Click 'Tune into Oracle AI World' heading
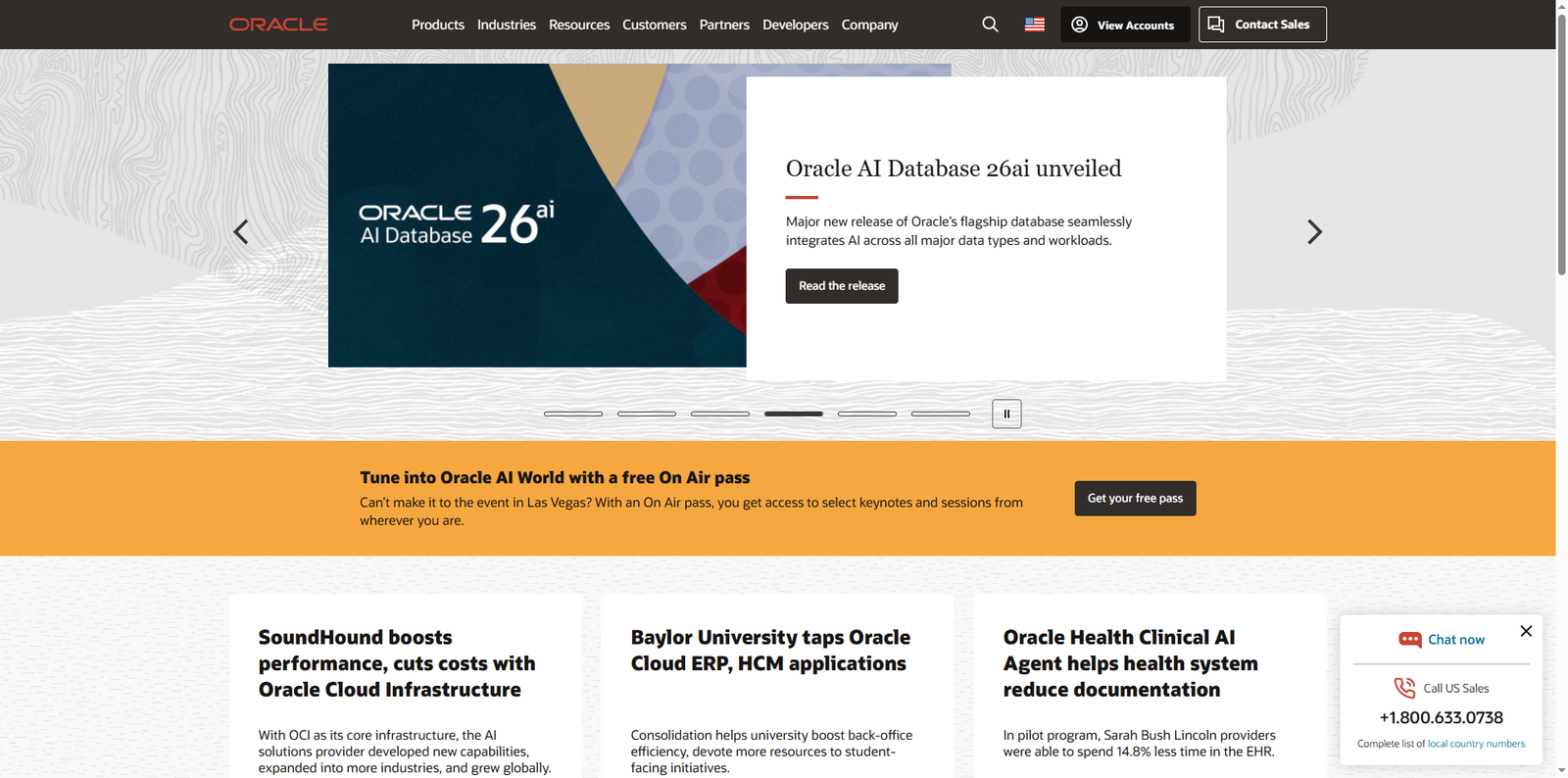The image size is (1568, 778). 555,477
